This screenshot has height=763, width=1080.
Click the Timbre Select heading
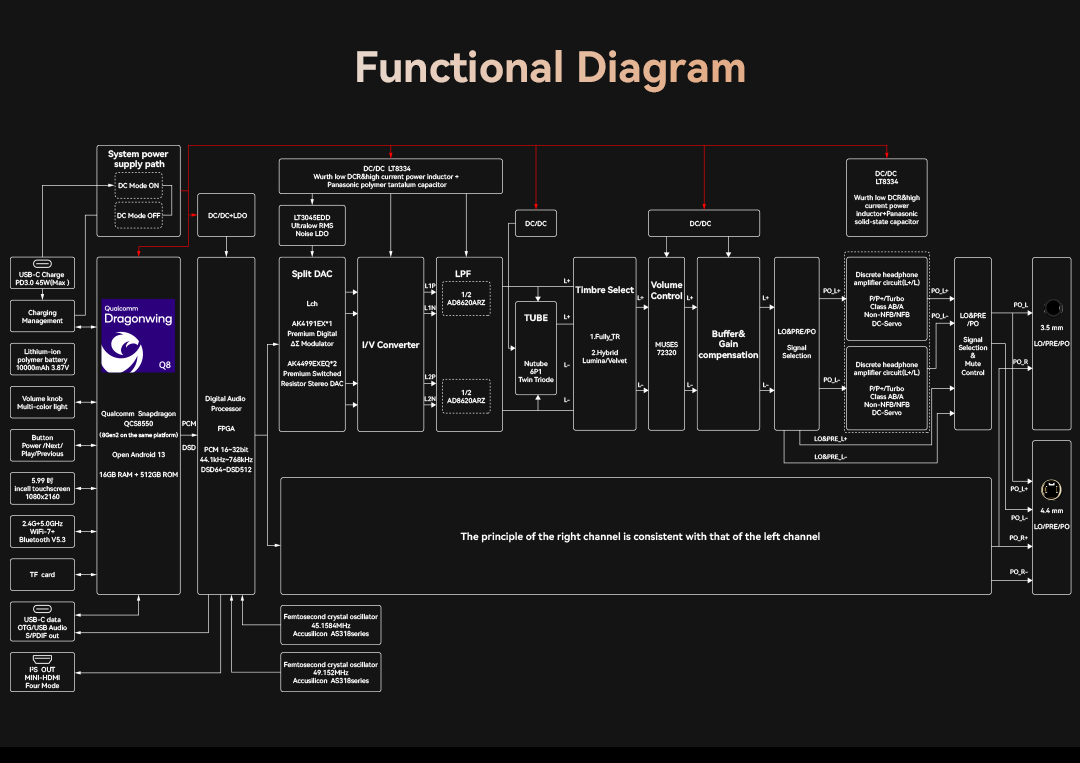(x=605, y=290)
